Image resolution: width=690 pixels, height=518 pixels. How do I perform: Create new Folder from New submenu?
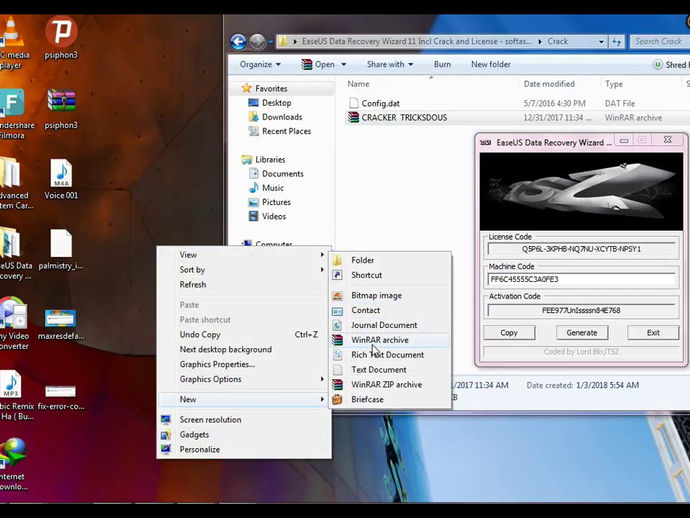[x=390, y=260]
